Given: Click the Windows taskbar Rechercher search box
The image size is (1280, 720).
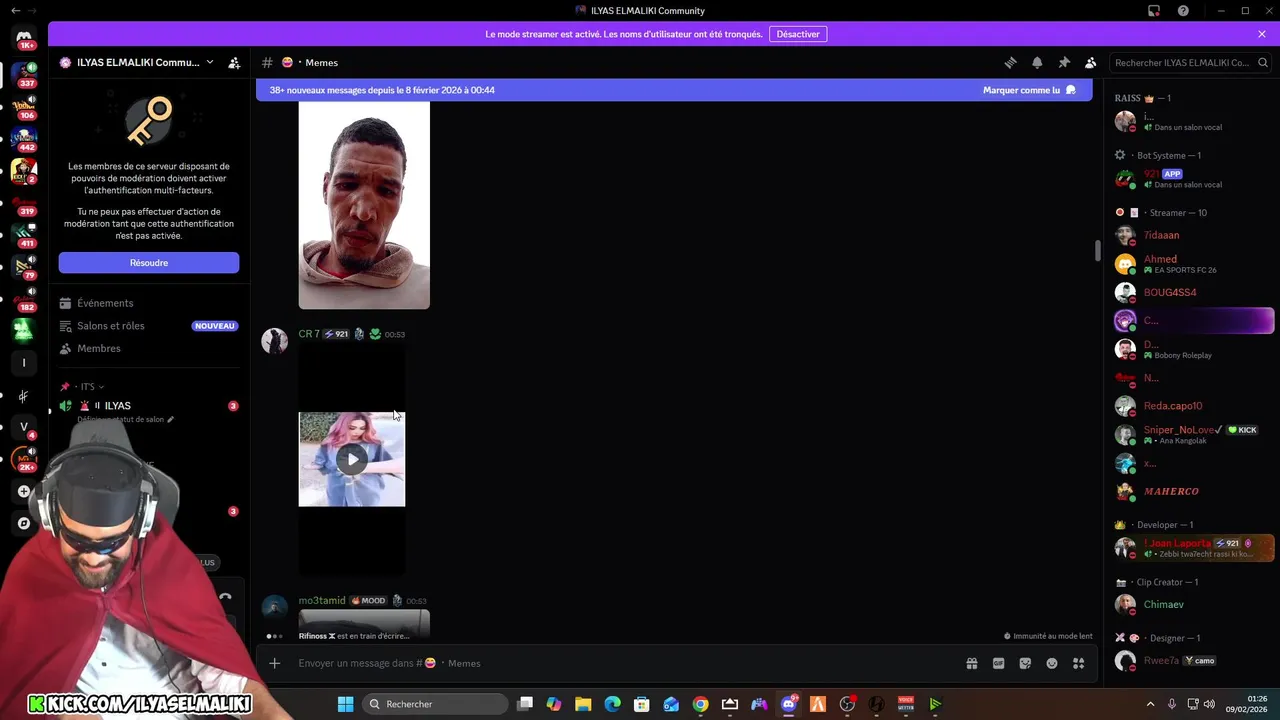Looking at the screenshot, I should coord(434,704).
